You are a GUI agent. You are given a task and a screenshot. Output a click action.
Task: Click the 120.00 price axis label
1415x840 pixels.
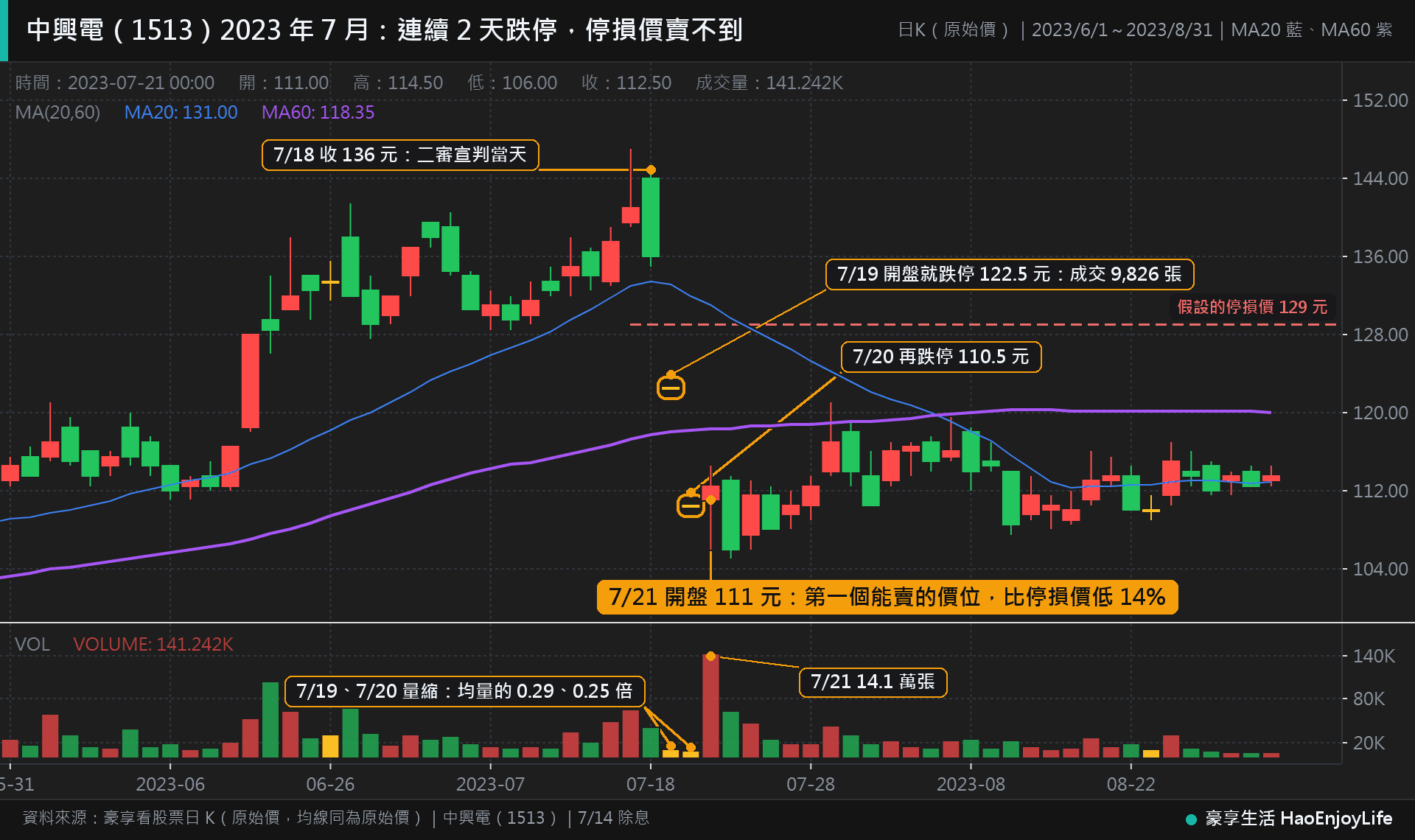[1380, 413]
